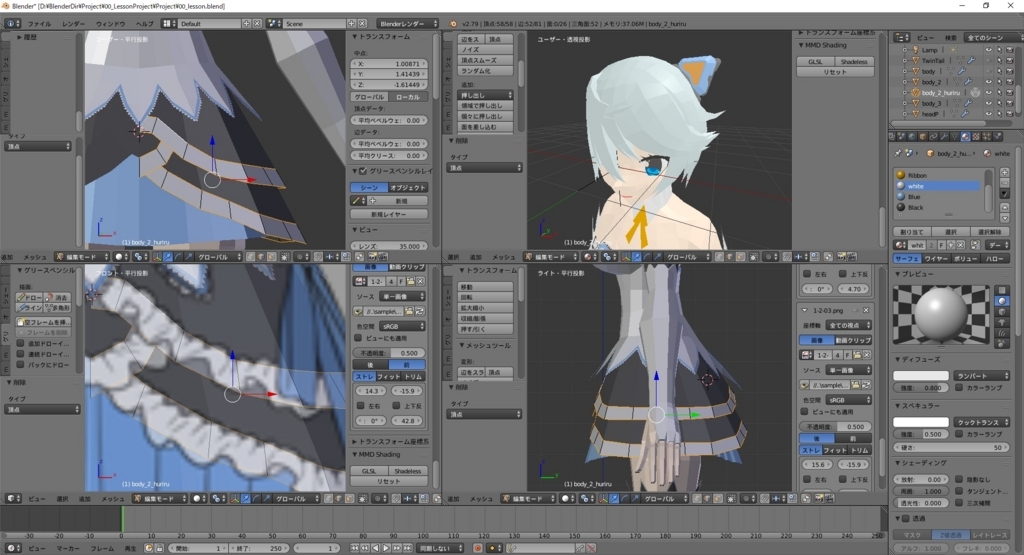Click the diffuse color swatch
This screenshot has height=555, width=1024.
click(x=921, y=375)
